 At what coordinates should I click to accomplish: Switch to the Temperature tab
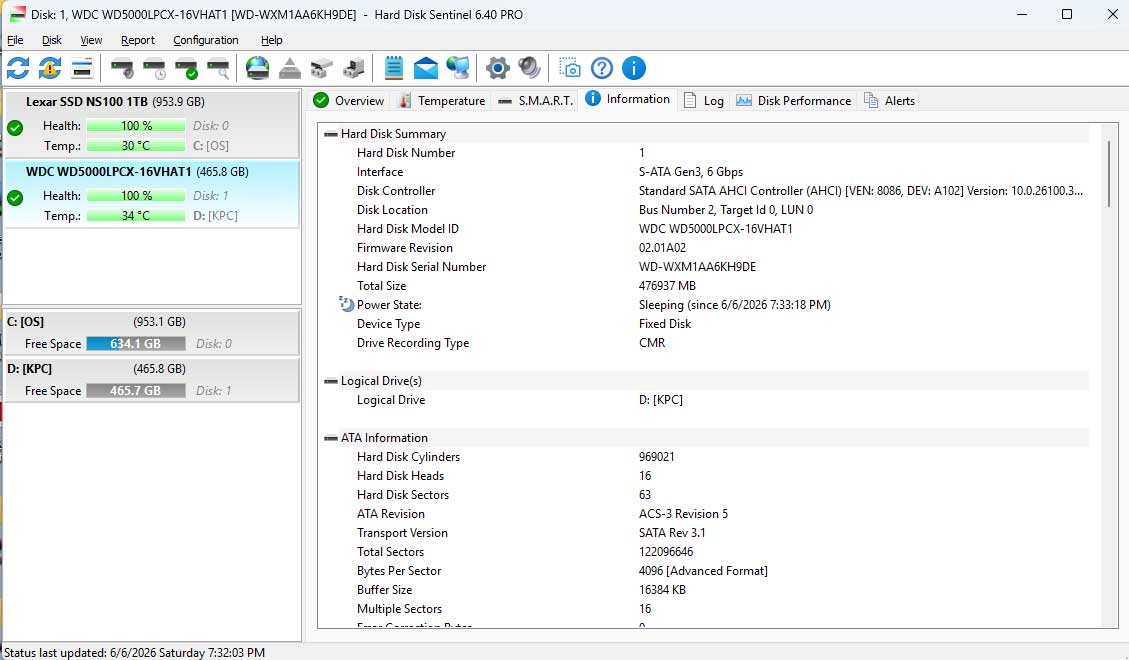[442, 101]
